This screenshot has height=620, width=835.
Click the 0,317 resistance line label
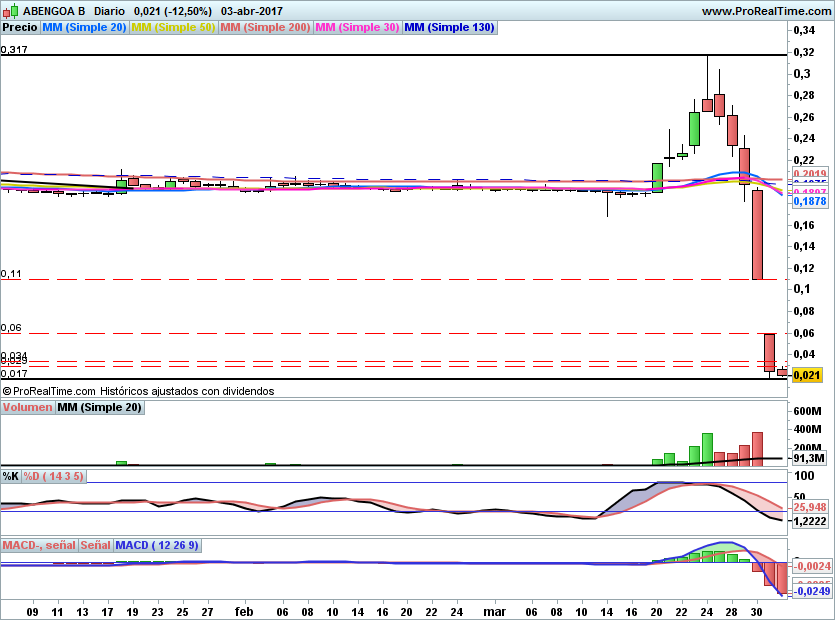(x=14, y=50)
